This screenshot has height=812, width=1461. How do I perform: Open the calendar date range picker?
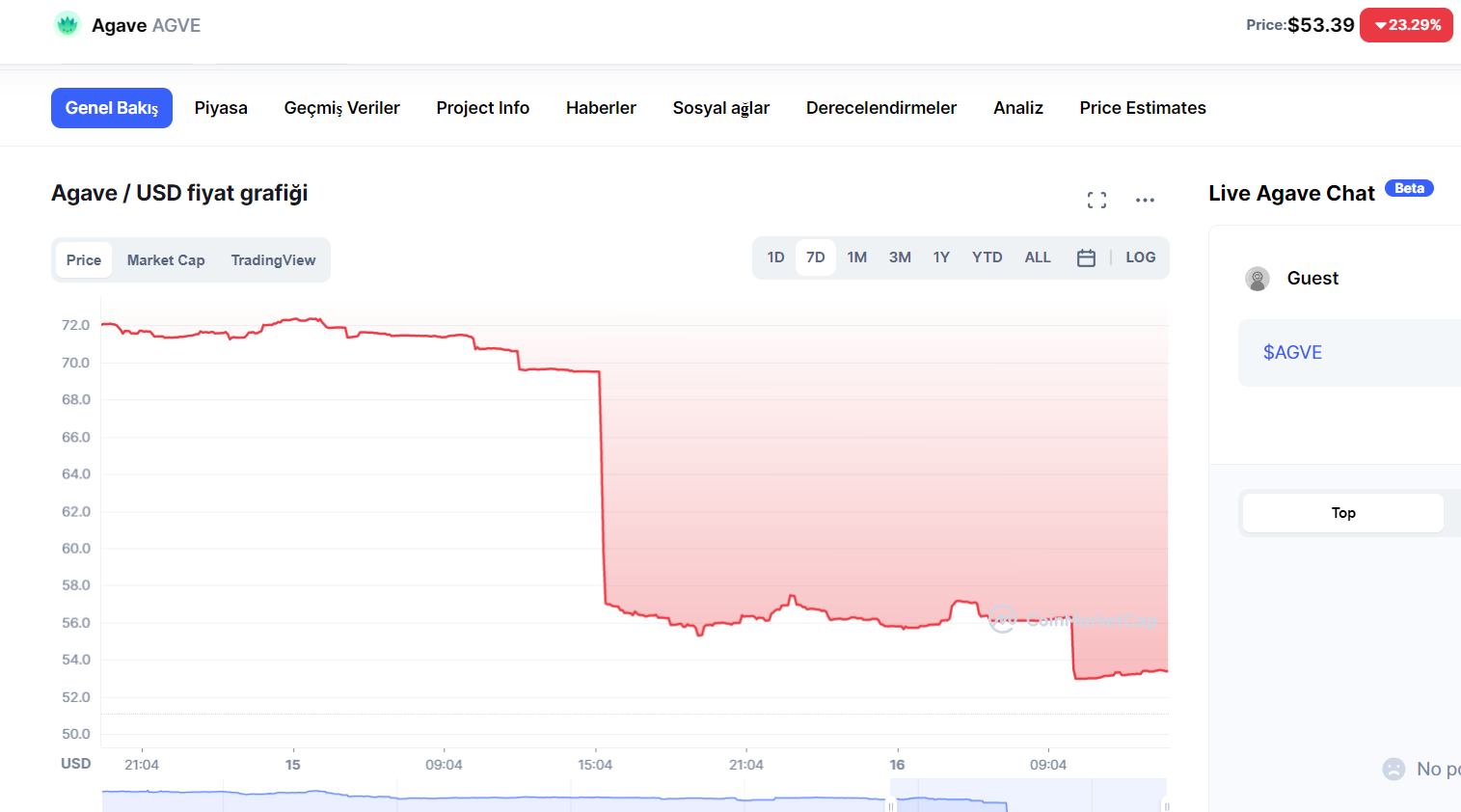pos(1086,257)
